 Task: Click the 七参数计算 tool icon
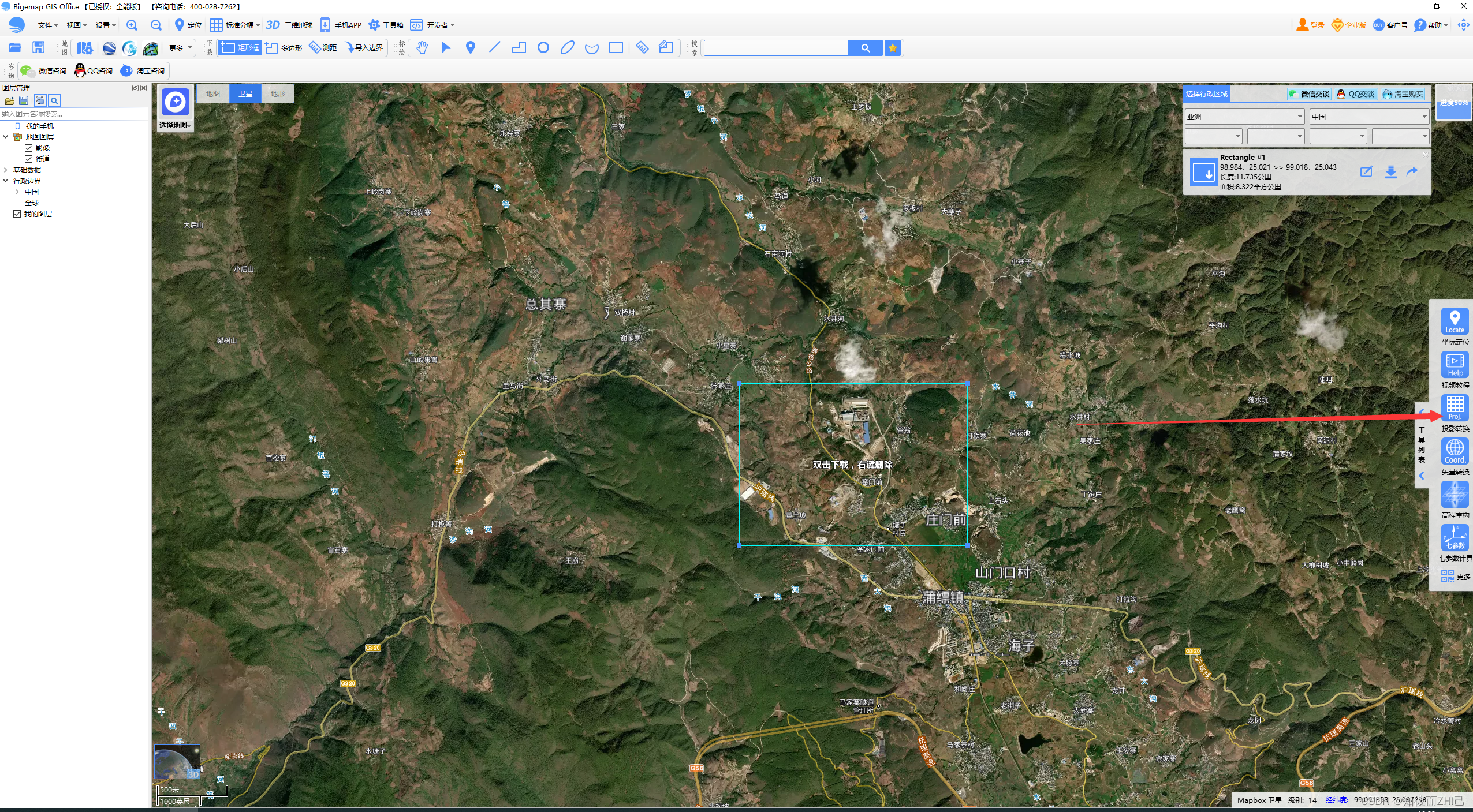(x=1455, y=538)
